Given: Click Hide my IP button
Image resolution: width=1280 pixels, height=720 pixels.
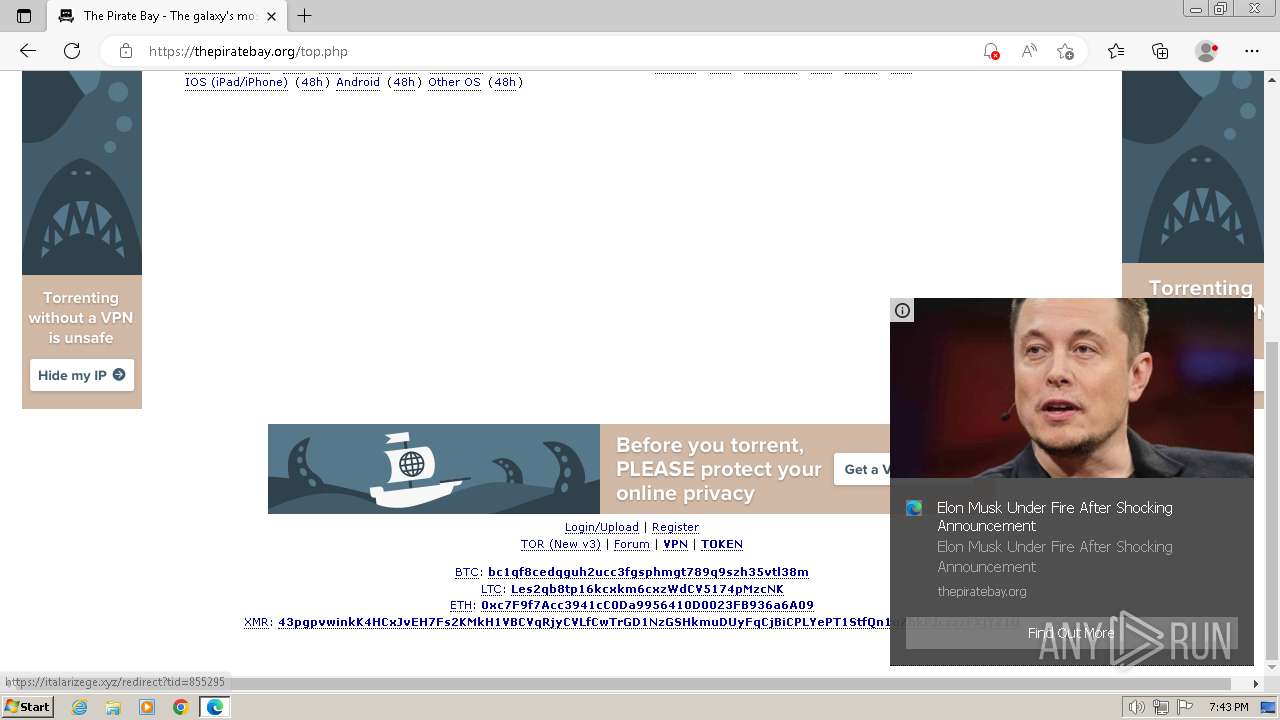Looking at the screenshot, I should [x=82, y=375].
